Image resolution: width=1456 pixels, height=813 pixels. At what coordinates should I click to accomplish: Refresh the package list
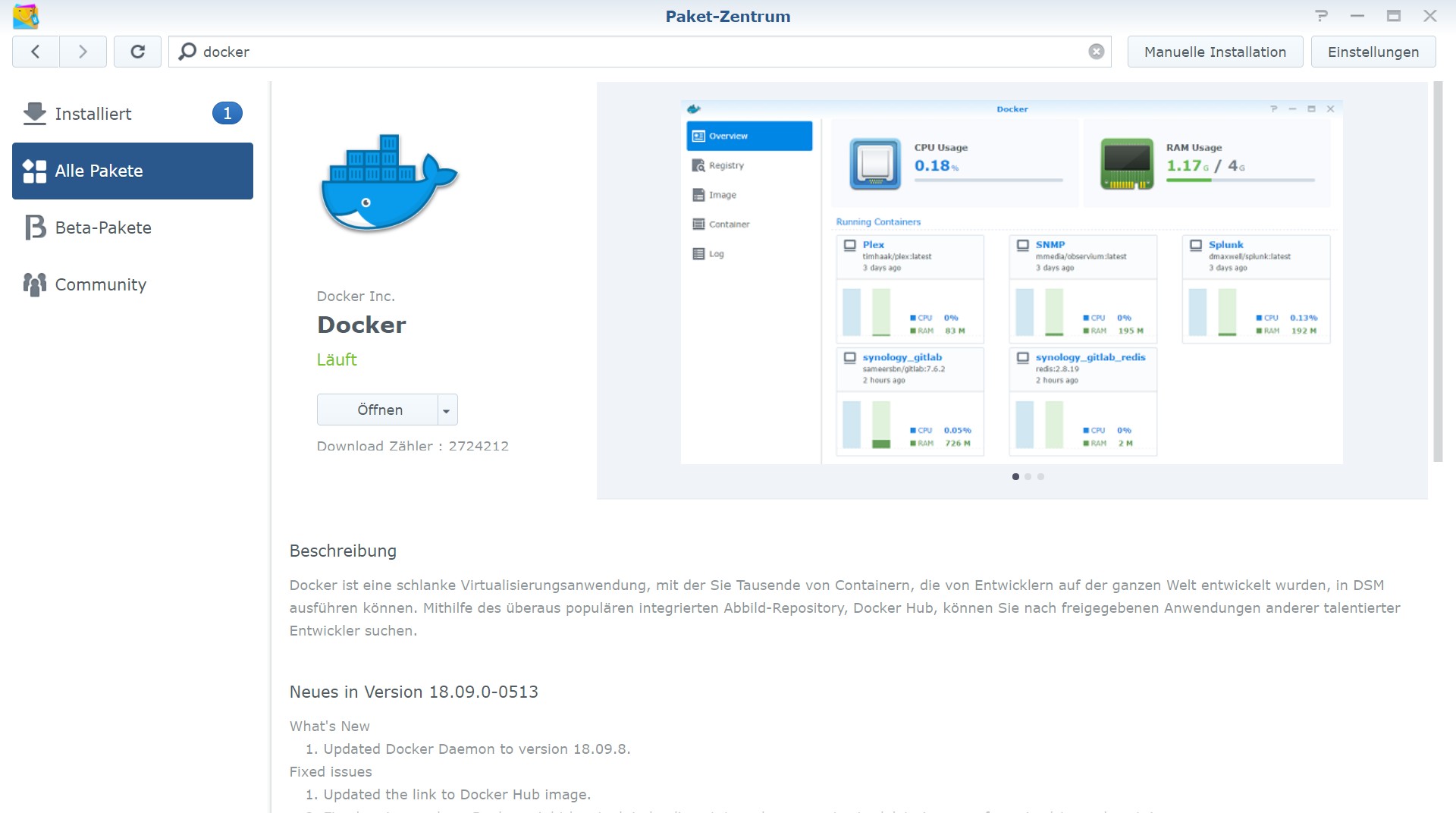pyautogui.click(x=138, y=52)
